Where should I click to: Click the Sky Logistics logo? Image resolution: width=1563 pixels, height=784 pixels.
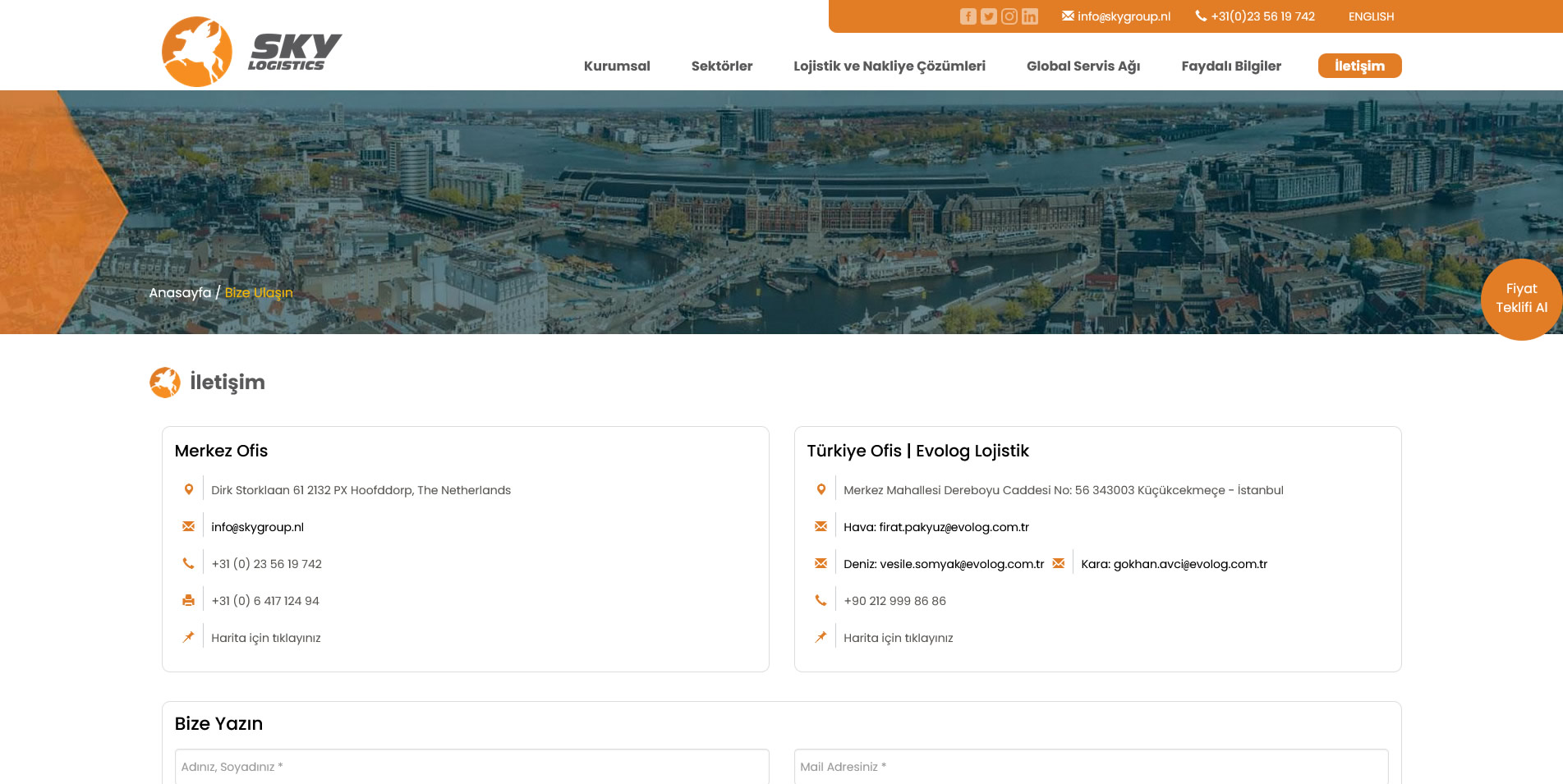click(x=252, y=52)
